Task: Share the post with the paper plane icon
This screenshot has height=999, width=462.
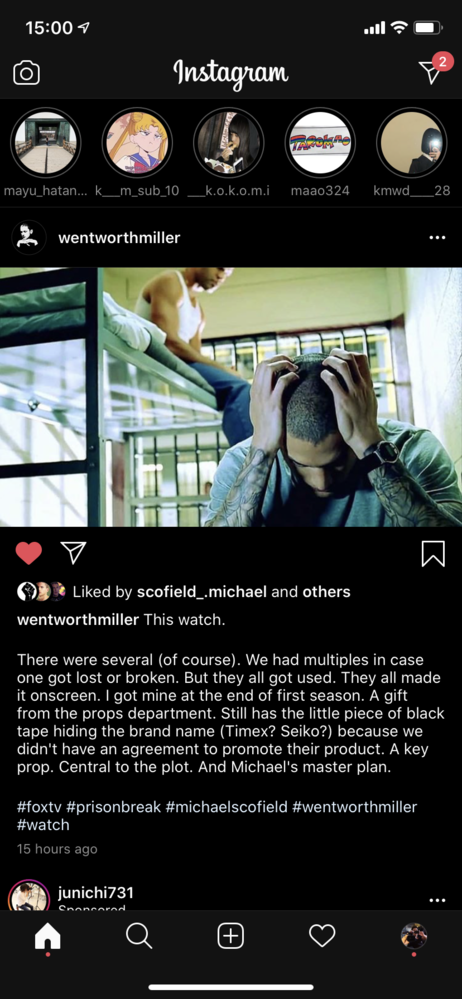Action: [73, 552]
